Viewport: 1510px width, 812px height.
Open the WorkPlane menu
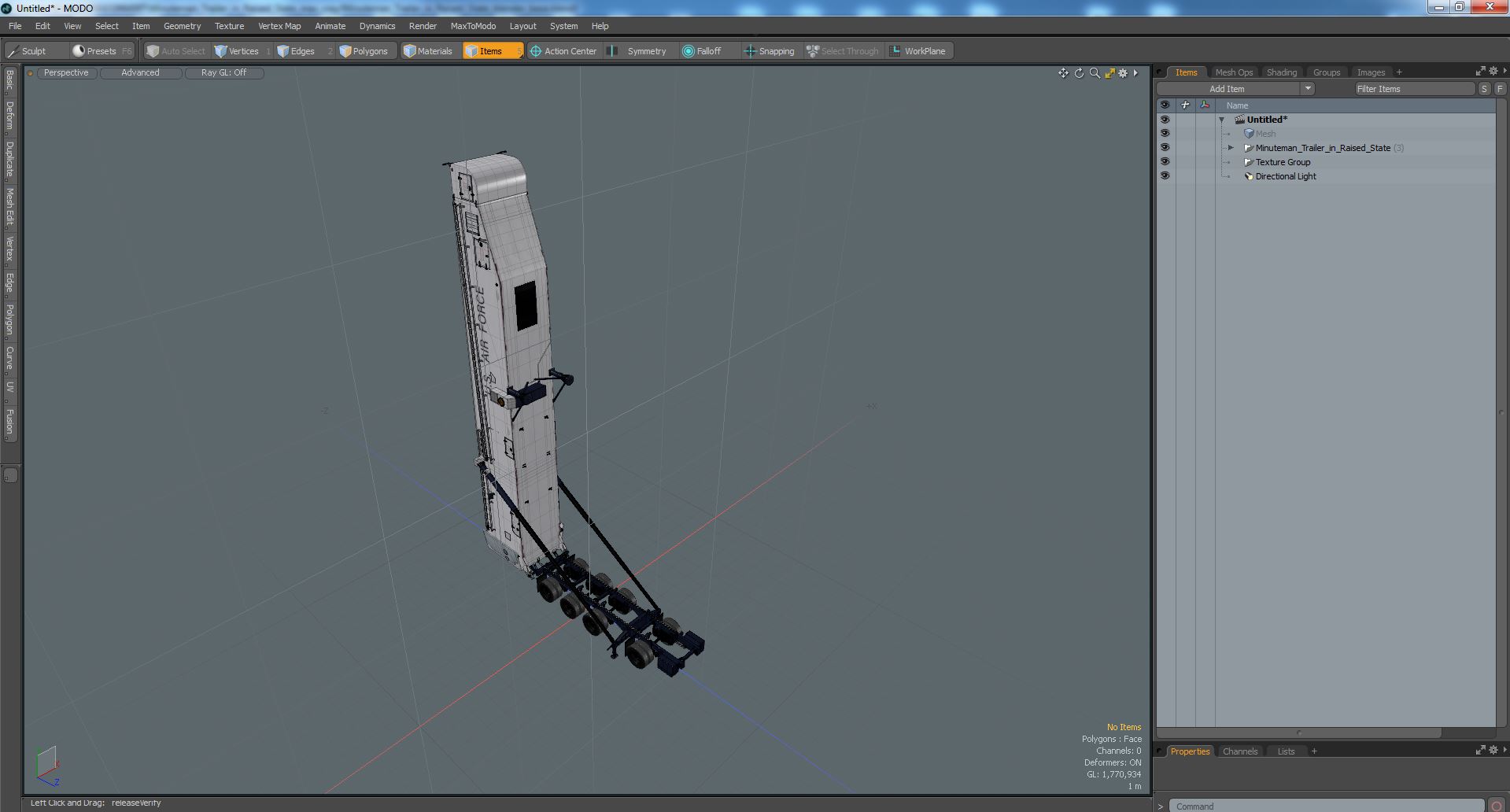(919, 51)
